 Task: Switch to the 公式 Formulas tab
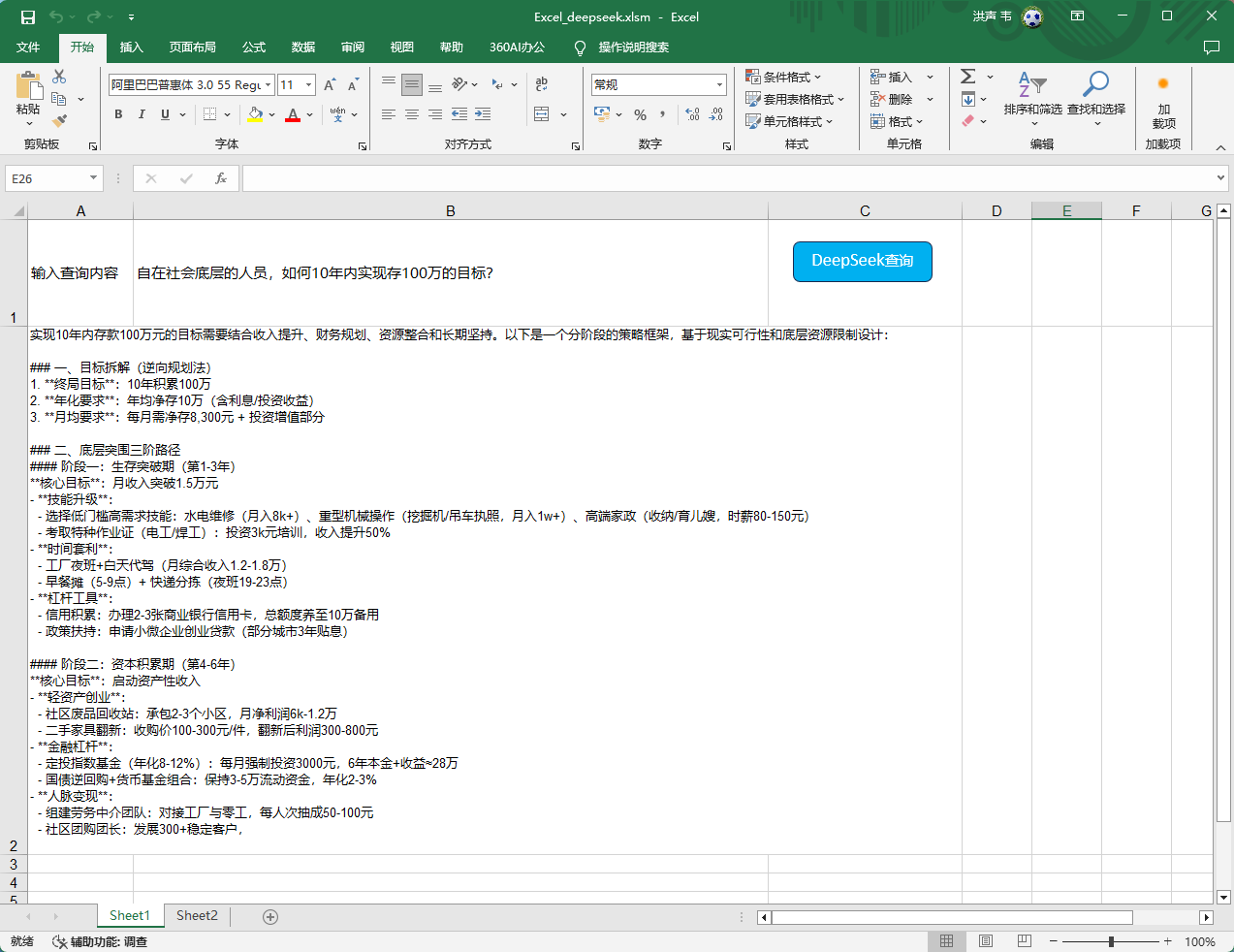point(254,47)
